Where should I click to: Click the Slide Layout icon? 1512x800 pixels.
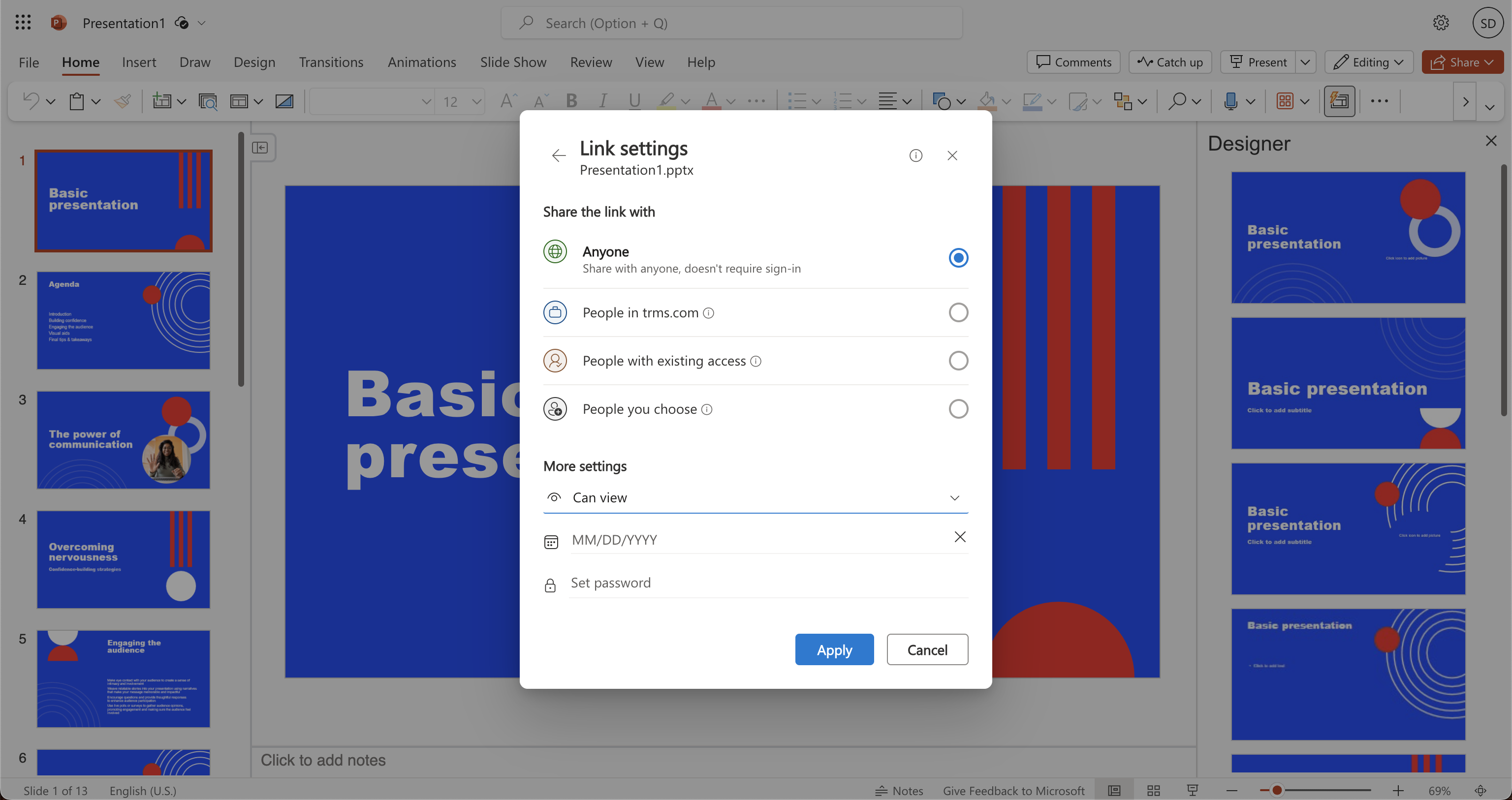tap(238, 101)
